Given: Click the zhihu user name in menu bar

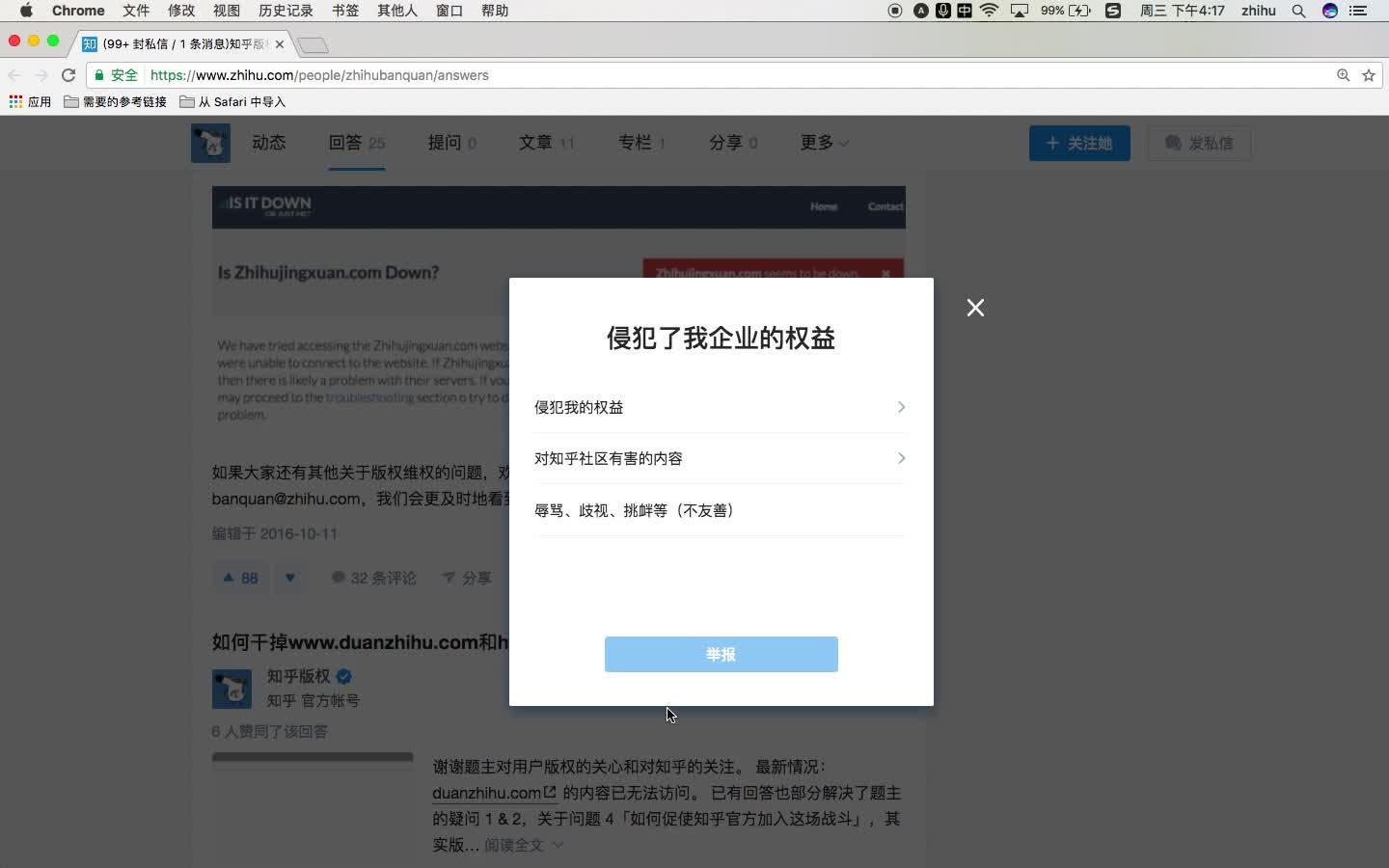Looking at the screenshot, I should [1259, 11].
